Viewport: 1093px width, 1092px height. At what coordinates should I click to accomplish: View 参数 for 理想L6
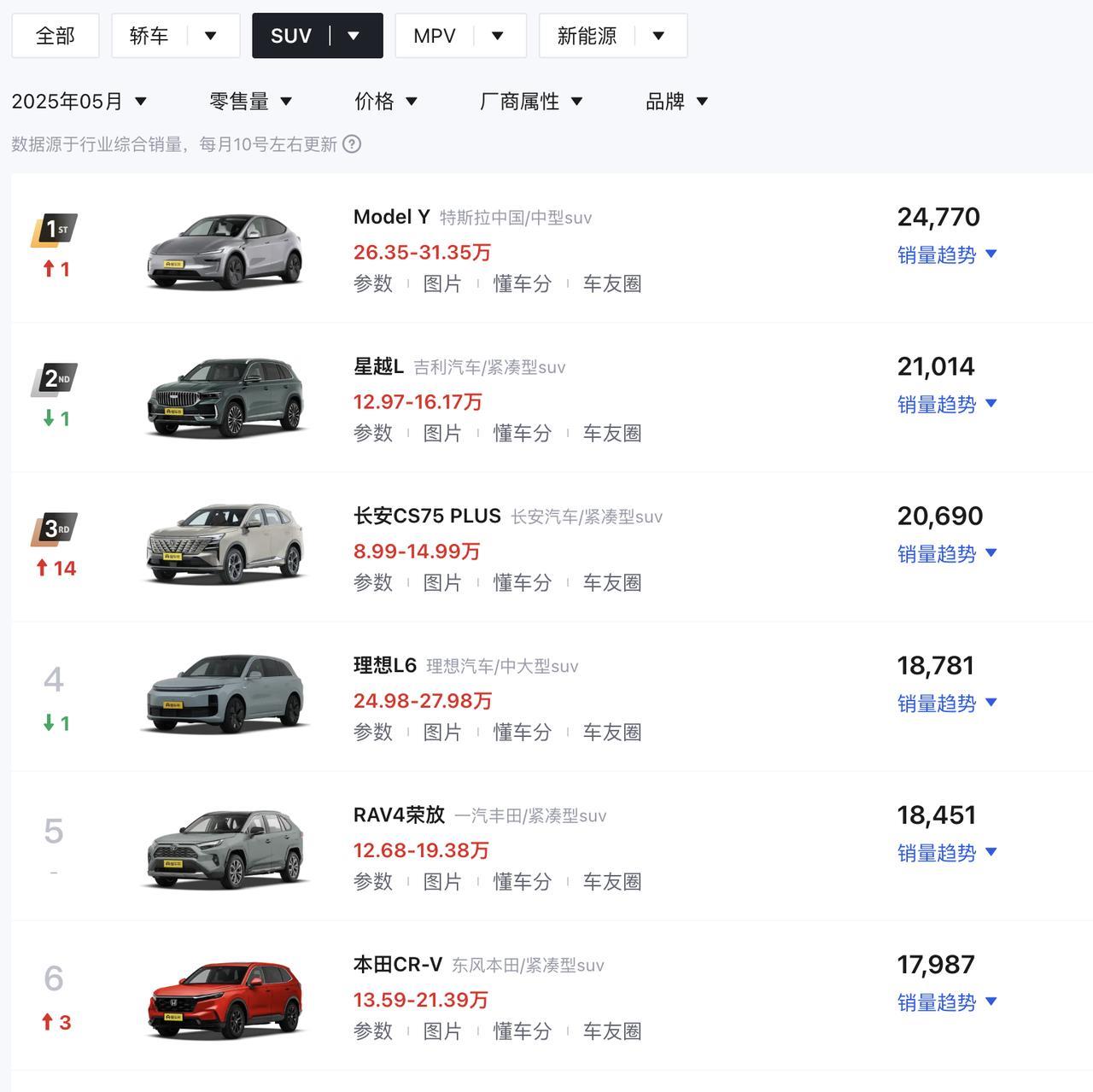(373, 732)
